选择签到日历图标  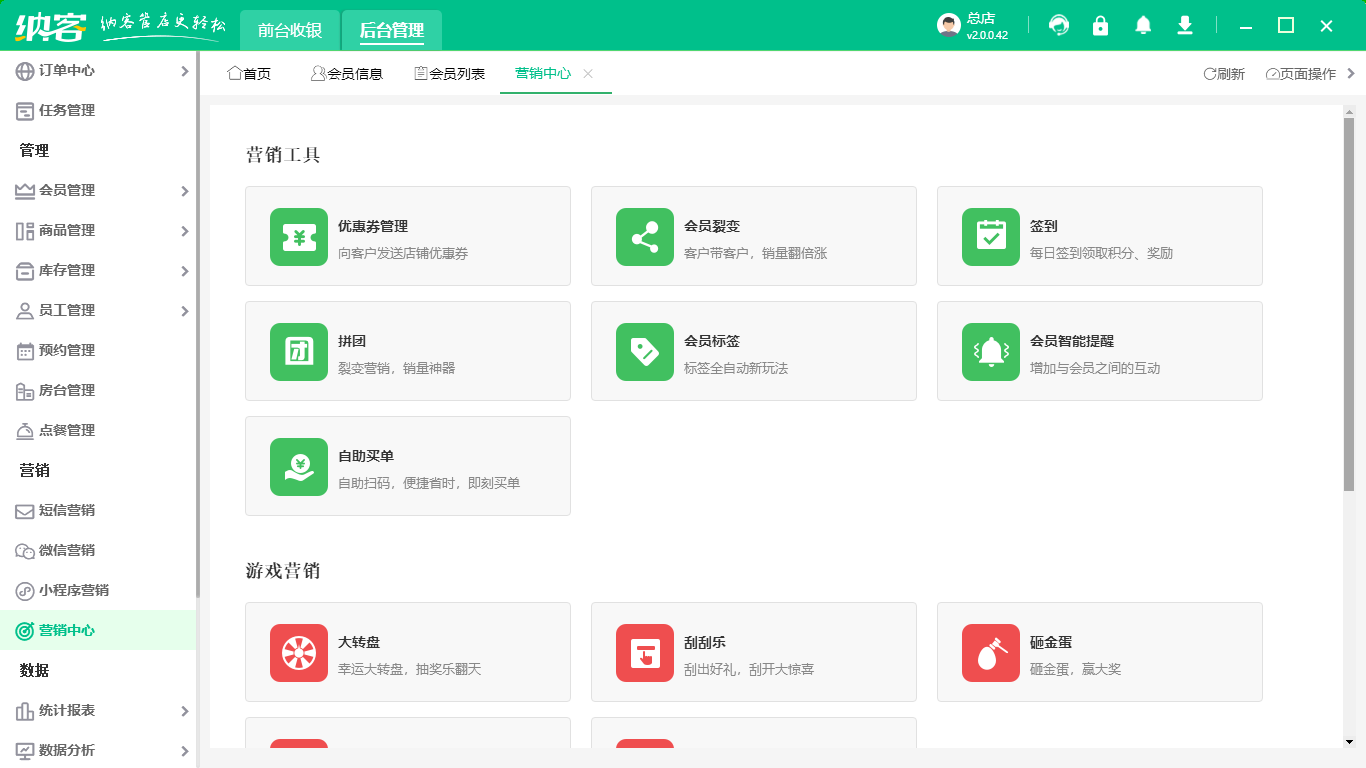click(990, 236)
